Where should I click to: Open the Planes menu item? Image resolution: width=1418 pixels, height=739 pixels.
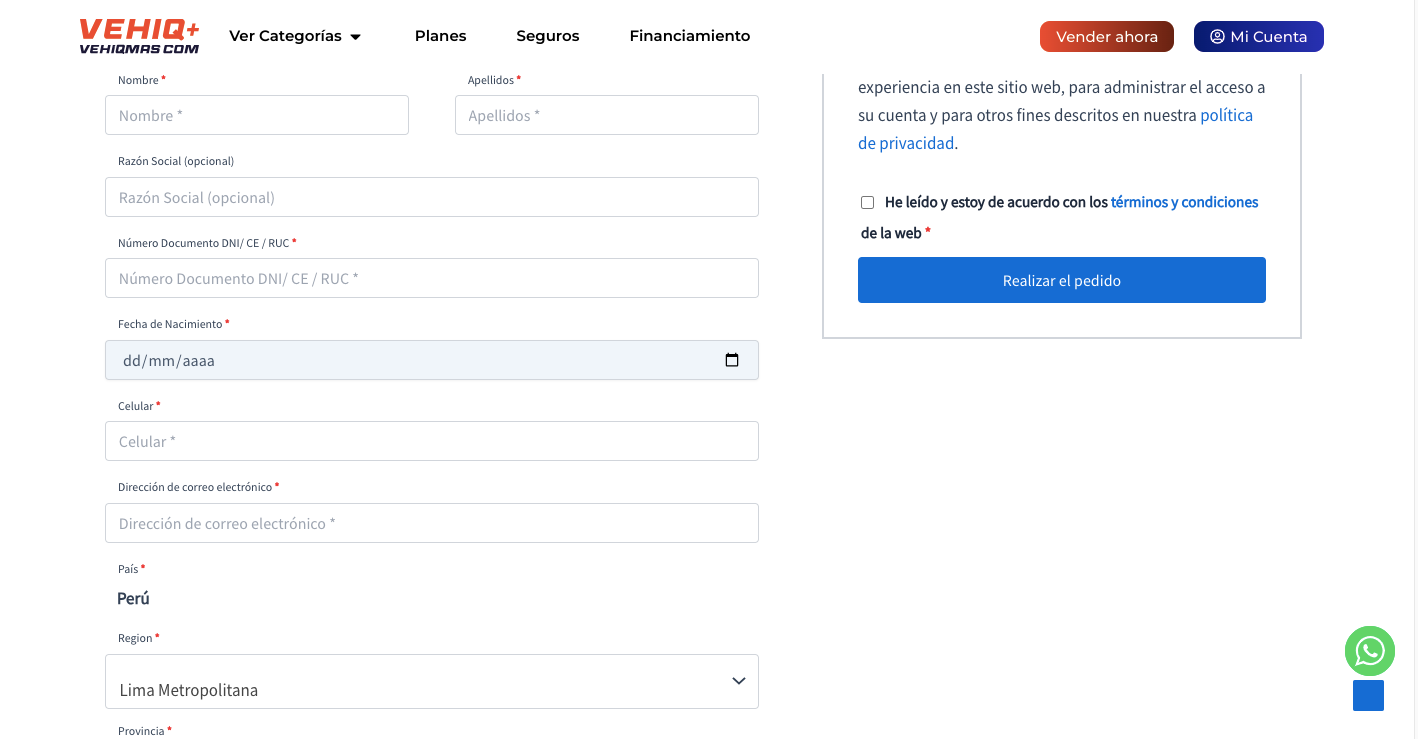[440, 36]
